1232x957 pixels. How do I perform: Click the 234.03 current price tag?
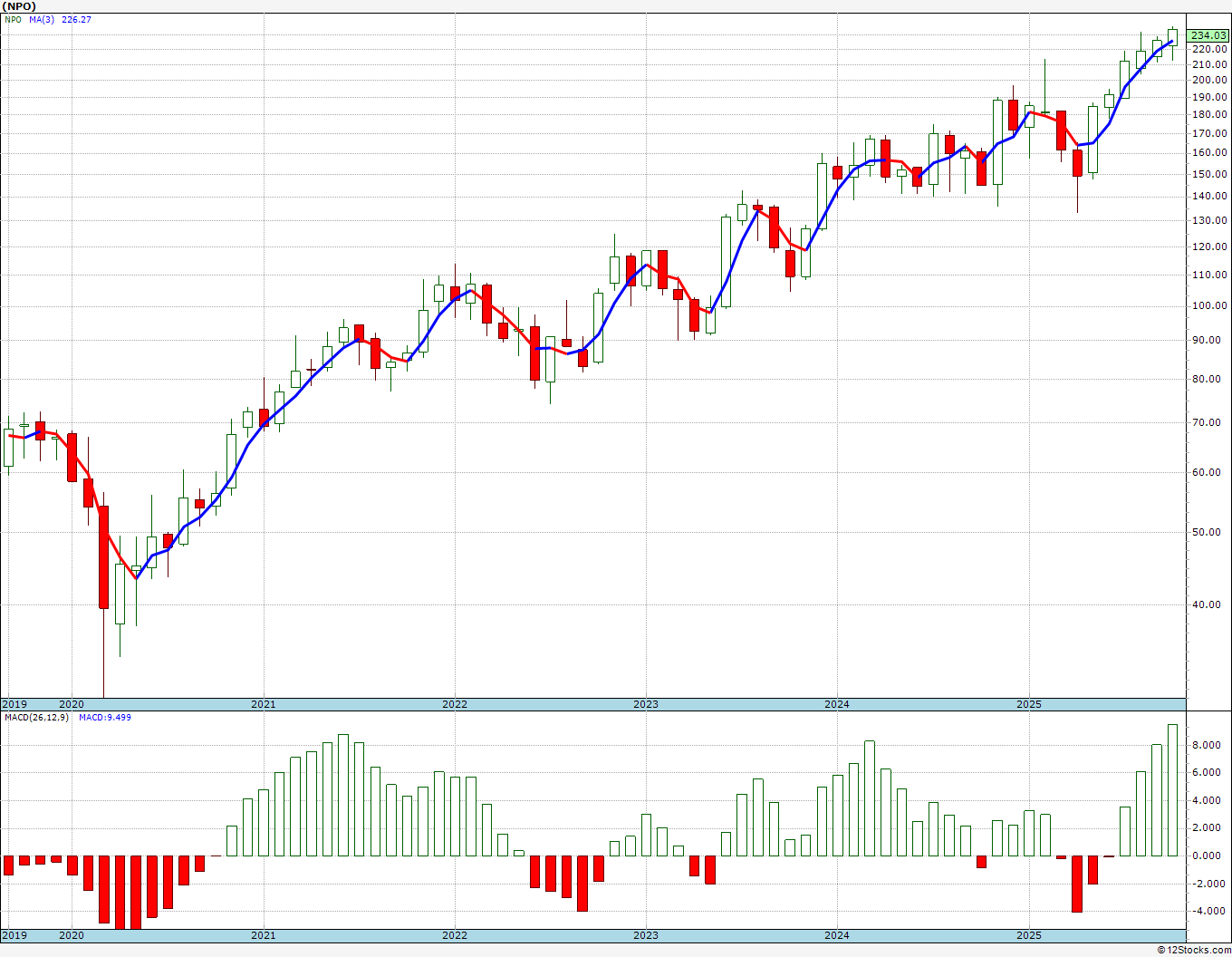pos(1208,35)
